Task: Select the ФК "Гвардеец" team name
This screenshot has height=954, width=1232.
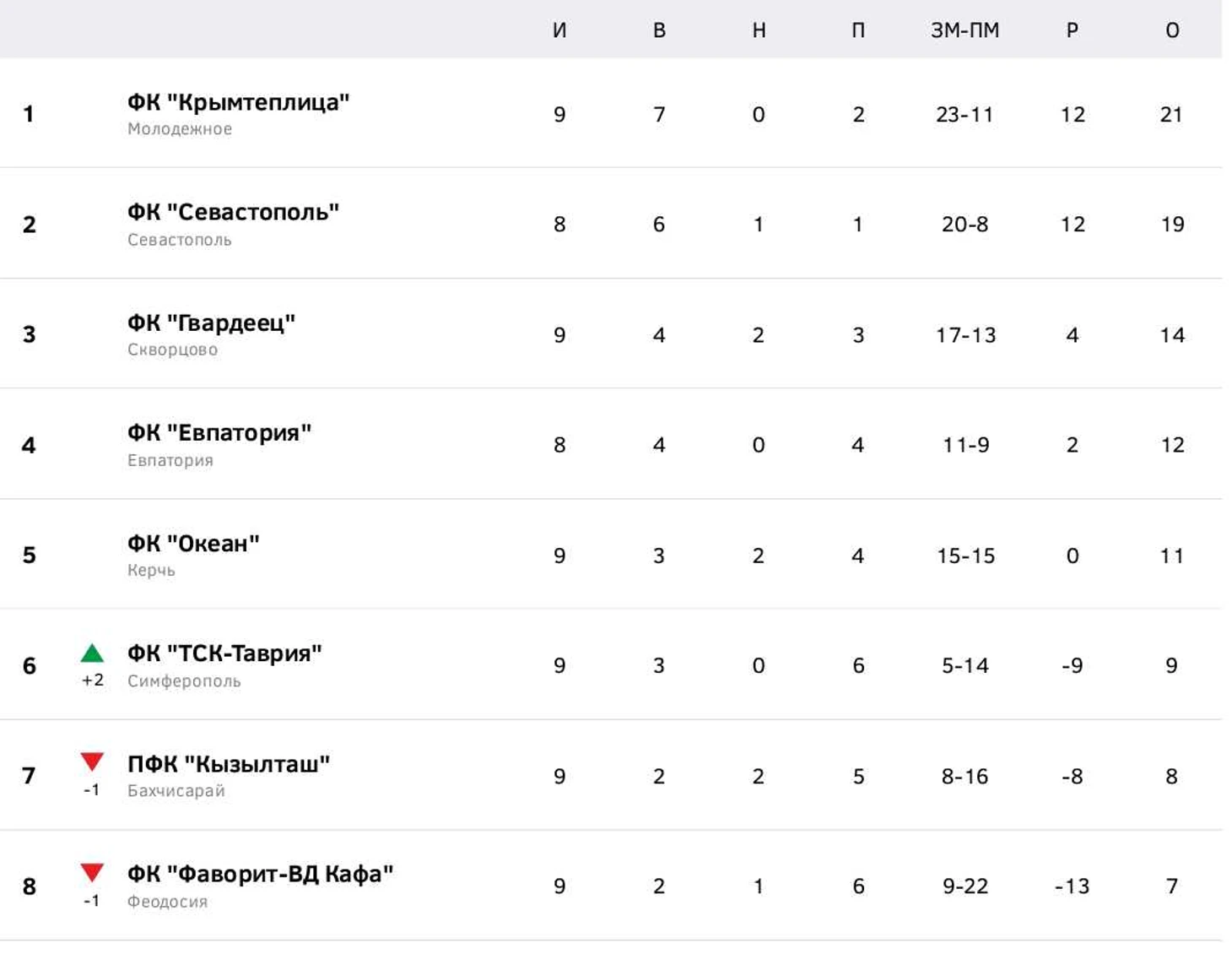Action: (x=211, y=323)
